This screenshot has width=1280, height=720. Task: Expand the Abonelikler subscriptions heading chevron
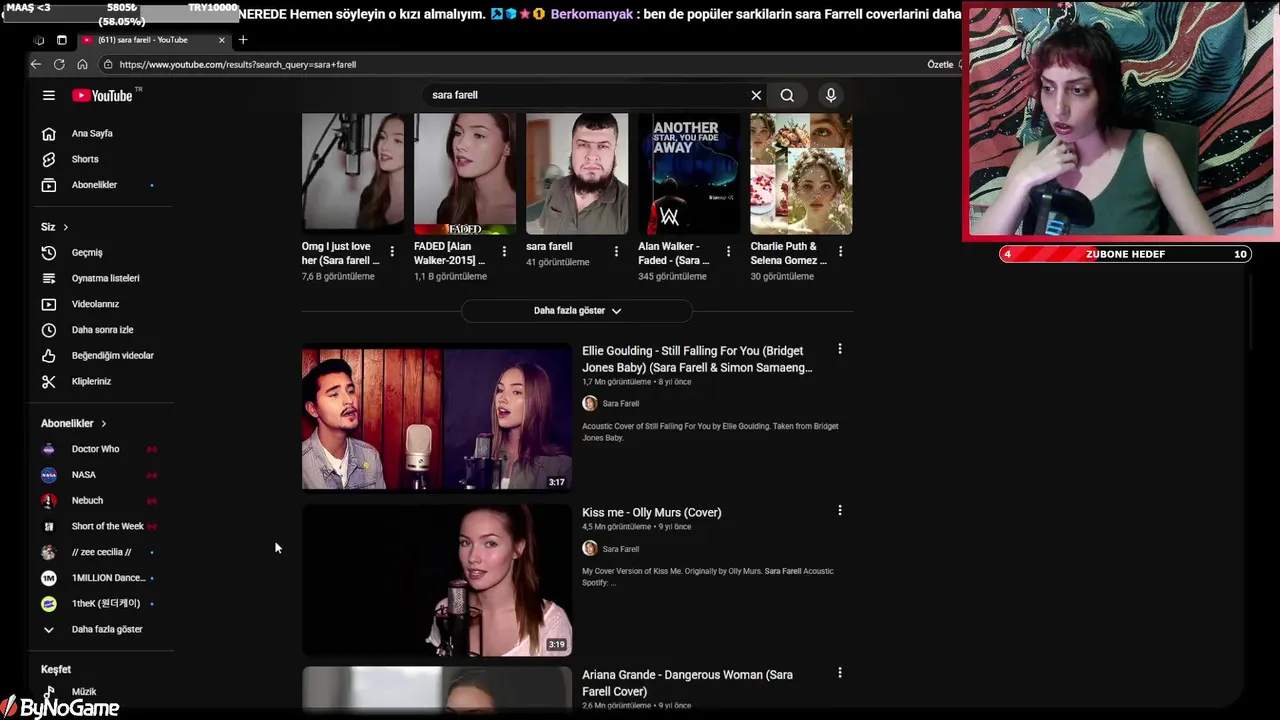pos(103,424)
